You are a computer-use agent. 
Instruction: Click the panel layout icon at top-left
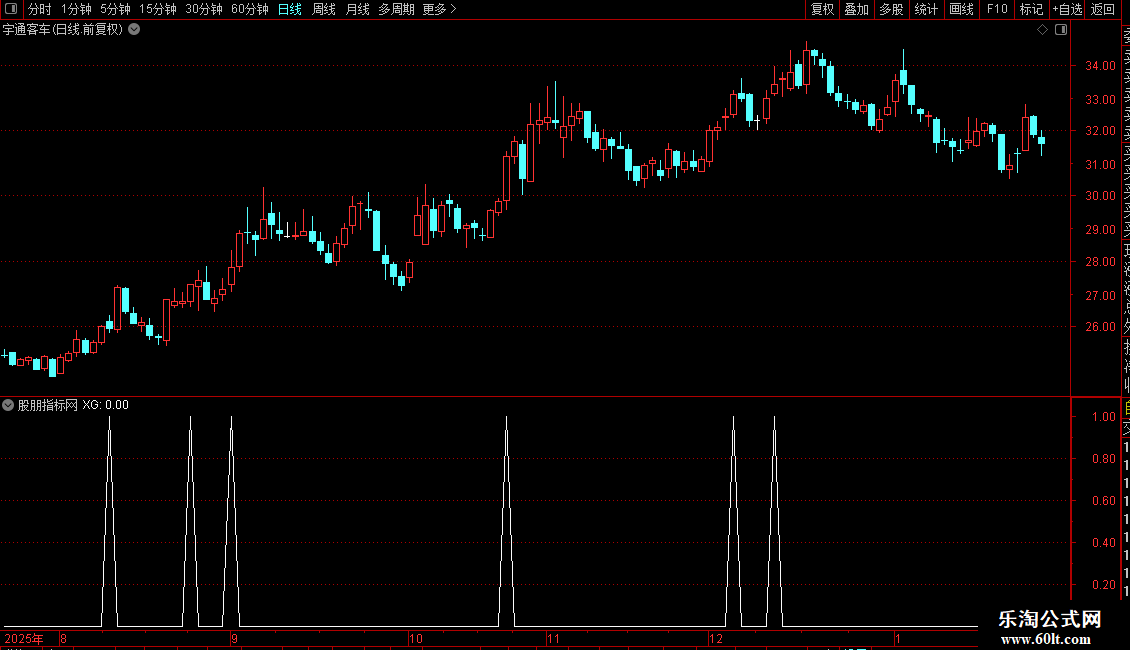click(11, 9)
